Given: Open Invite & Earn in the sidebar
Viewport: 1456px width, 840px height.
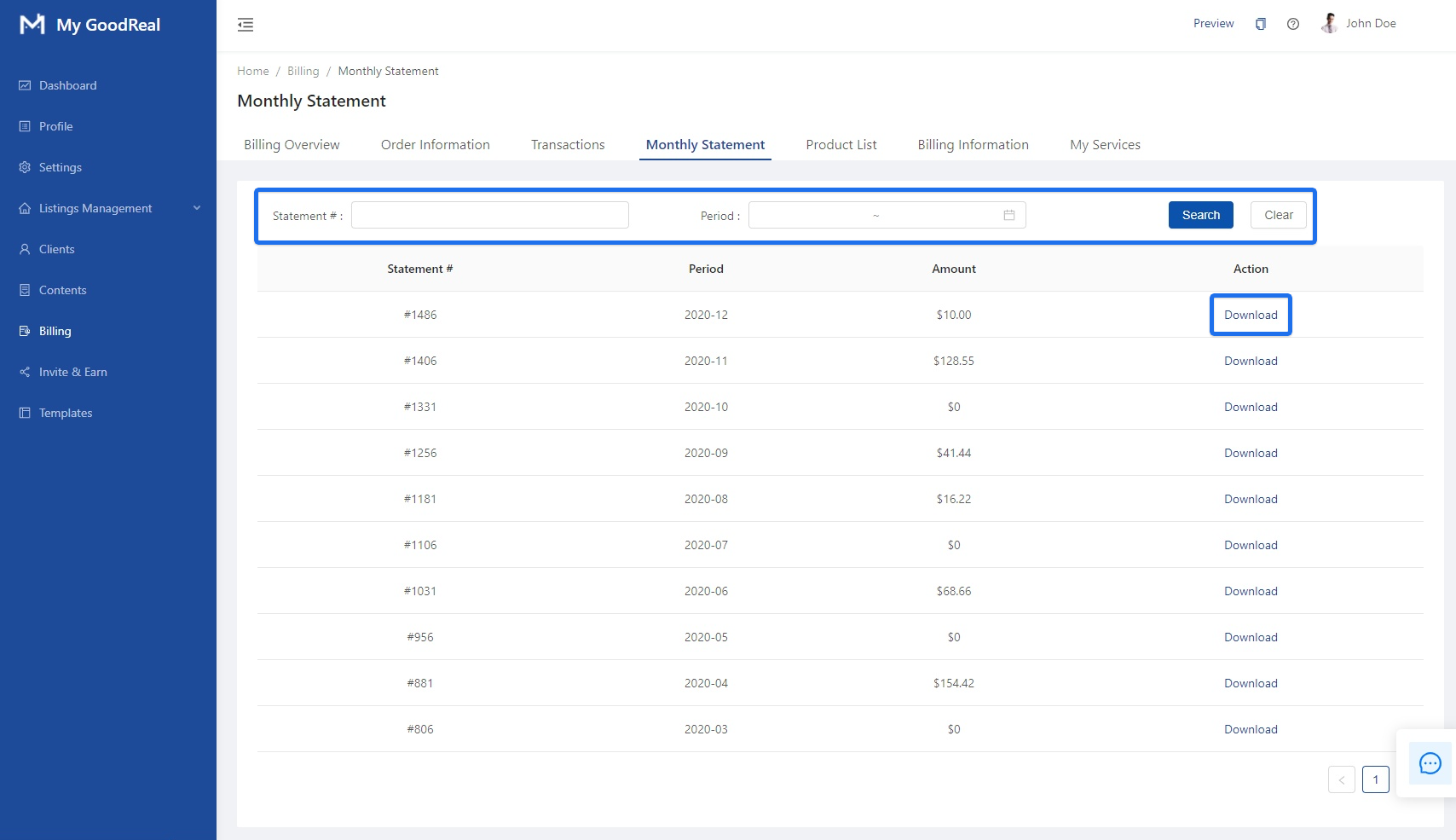Looking at the screenshot, I should point(72,372).
